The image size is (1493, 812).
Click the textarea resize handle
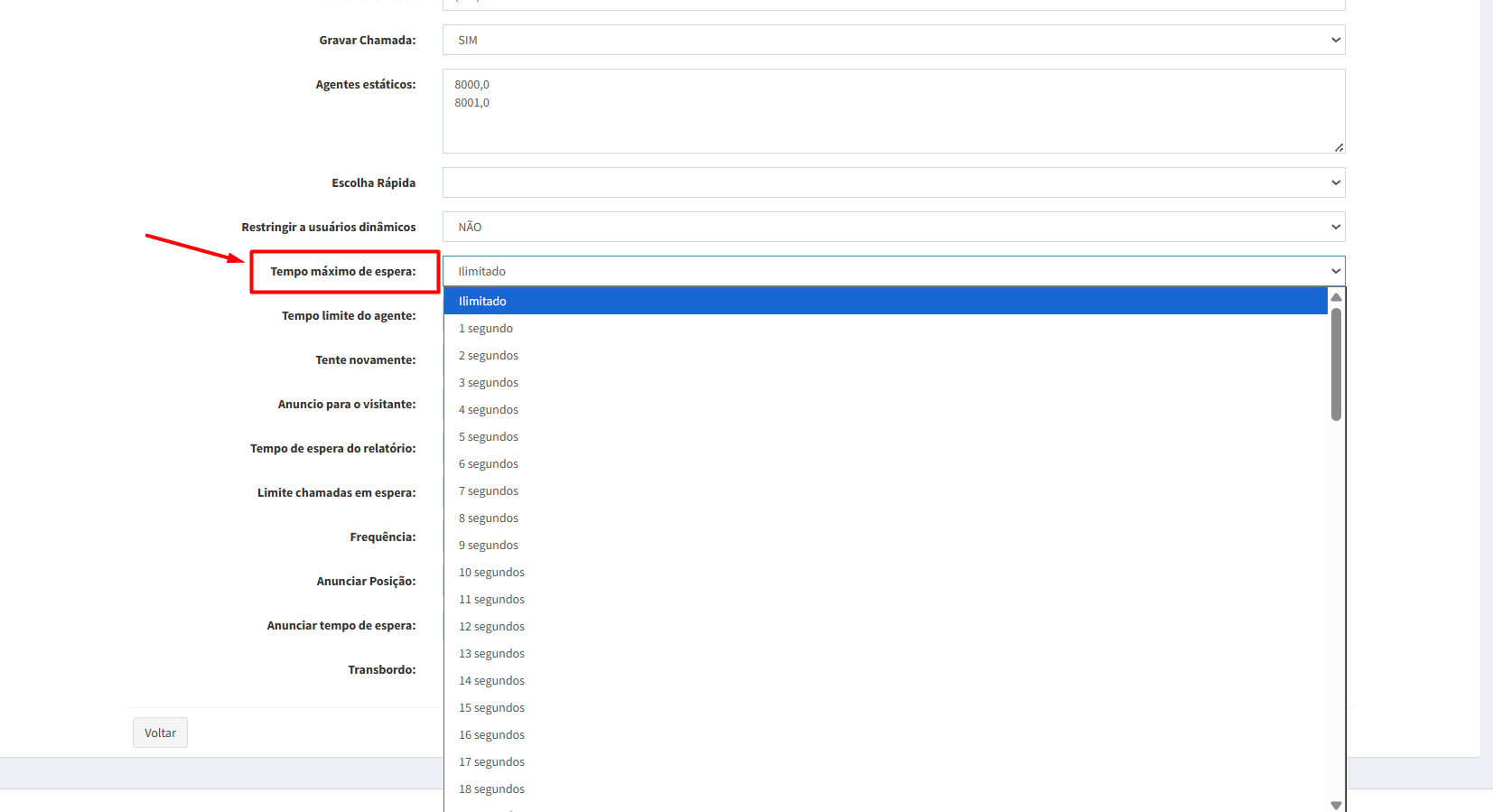pos(1339,147)
